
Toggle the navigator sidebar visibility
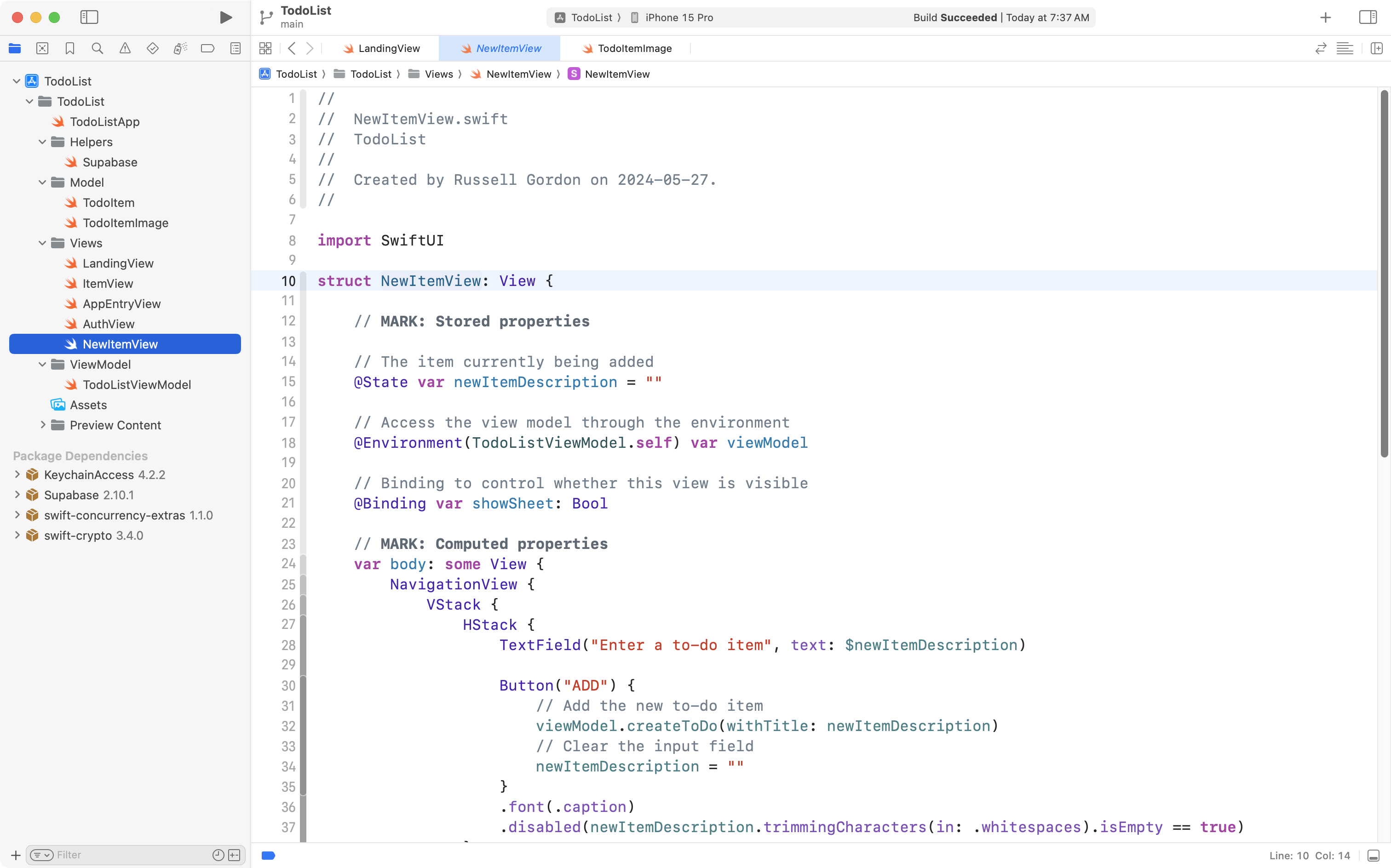tap(90, 17)
